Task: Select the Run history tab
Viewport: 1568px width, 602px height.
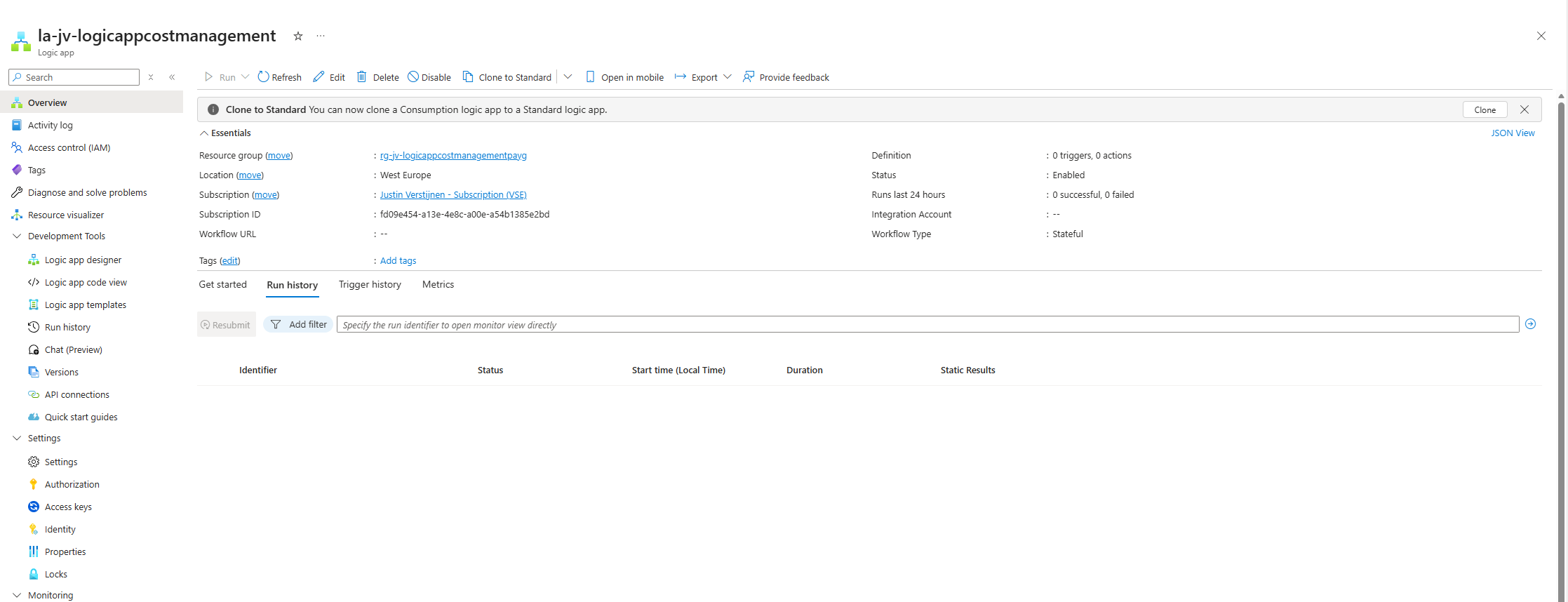Action: (292, 285)
